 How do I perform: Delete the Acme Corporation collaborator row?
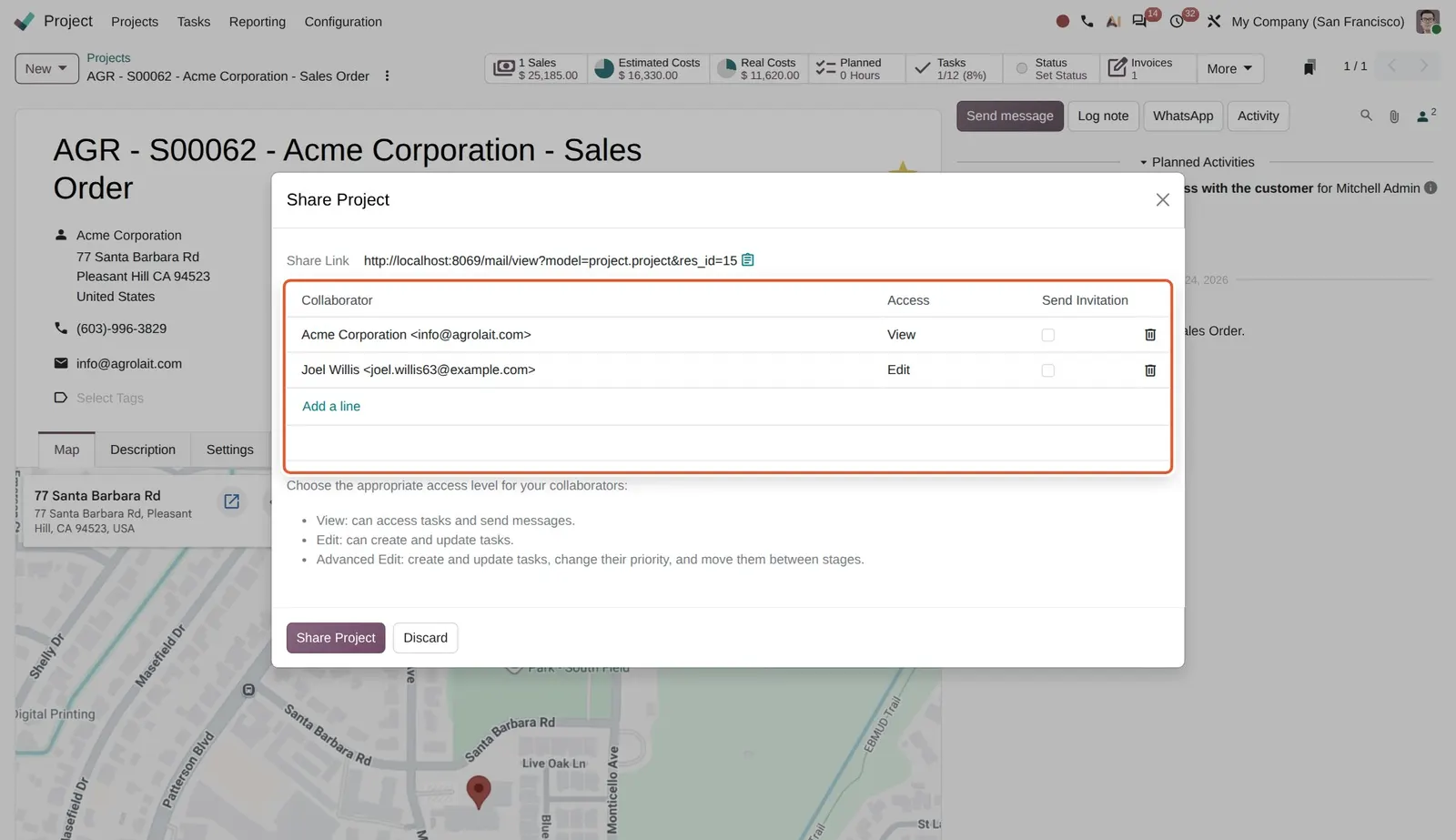[x=1150, y=335]
